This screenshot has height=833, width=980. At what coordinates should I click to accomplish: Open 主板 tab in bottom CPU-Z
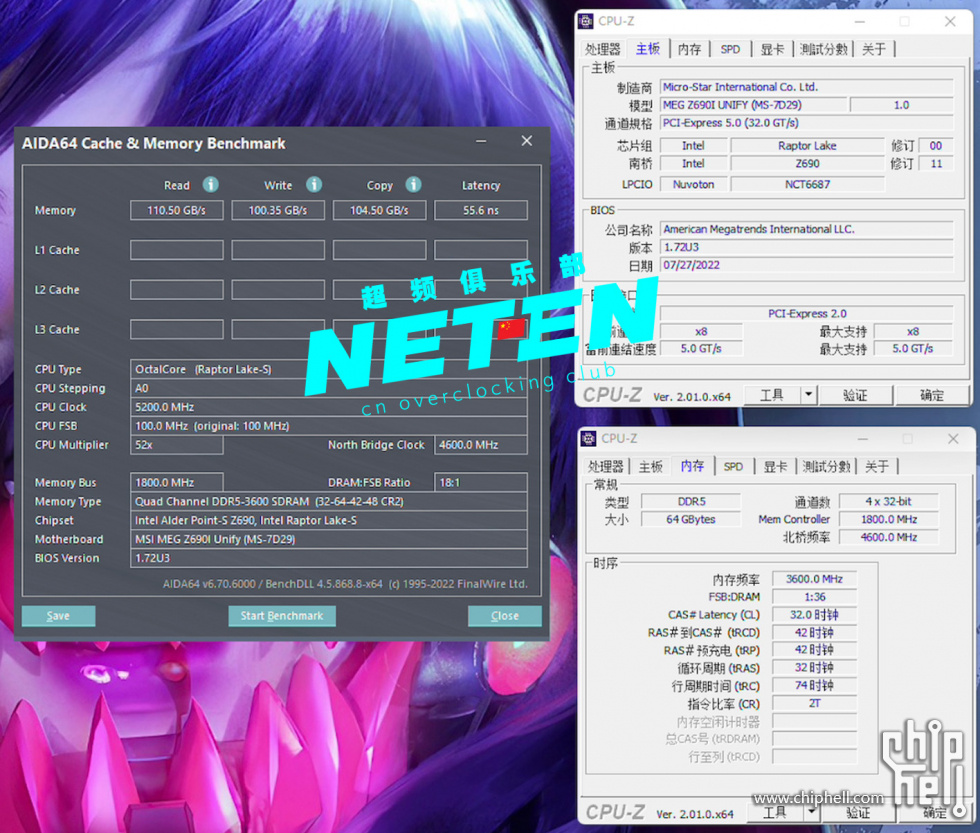[650, 466]
